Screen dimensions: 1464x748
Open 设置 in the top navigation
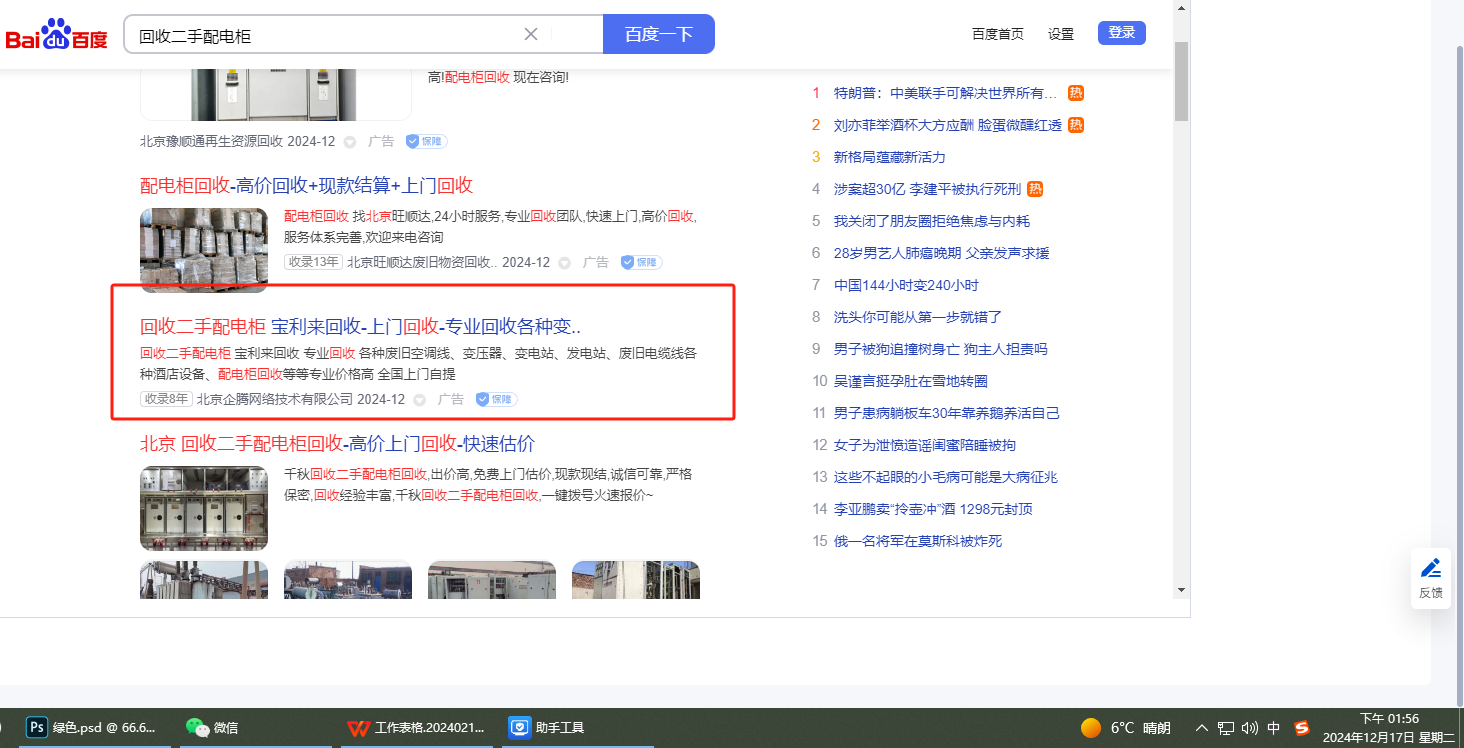pyautogui.click(x=1061, y=34)
